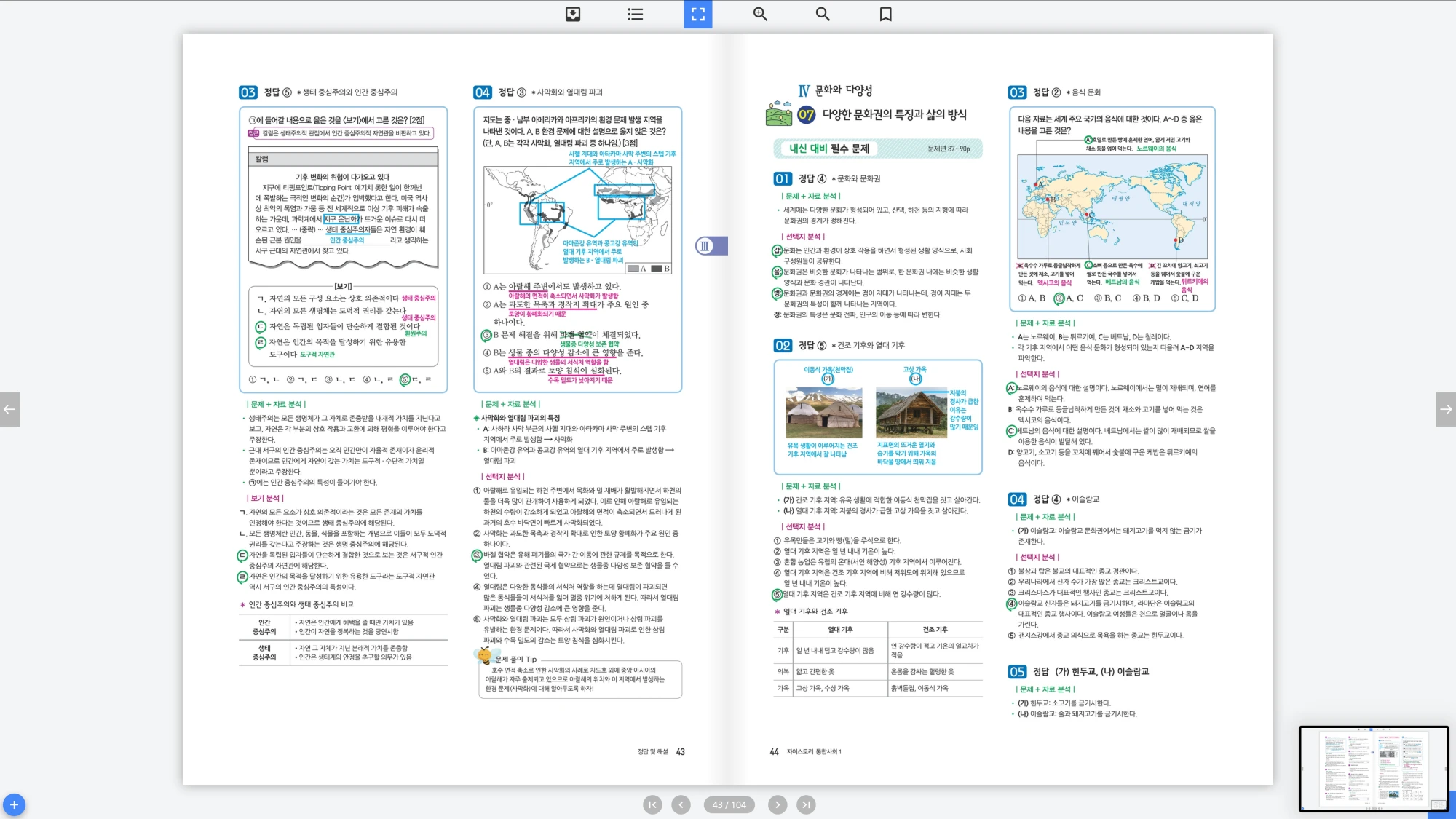Toggle the fullscreen view button
Viewport: 1456px width, 819px height.
point(697,14)
